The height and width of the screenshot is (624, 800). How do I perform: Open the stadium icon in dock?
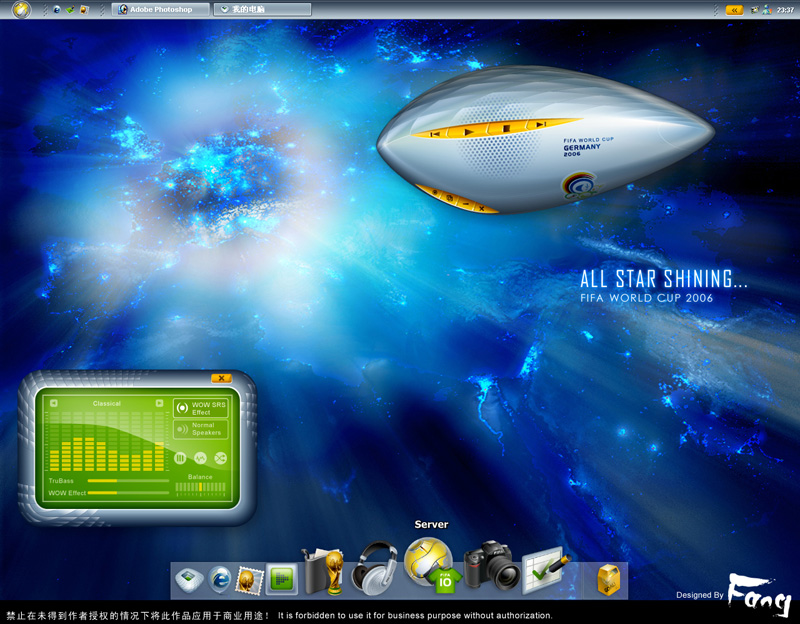(x=189, y=580)
